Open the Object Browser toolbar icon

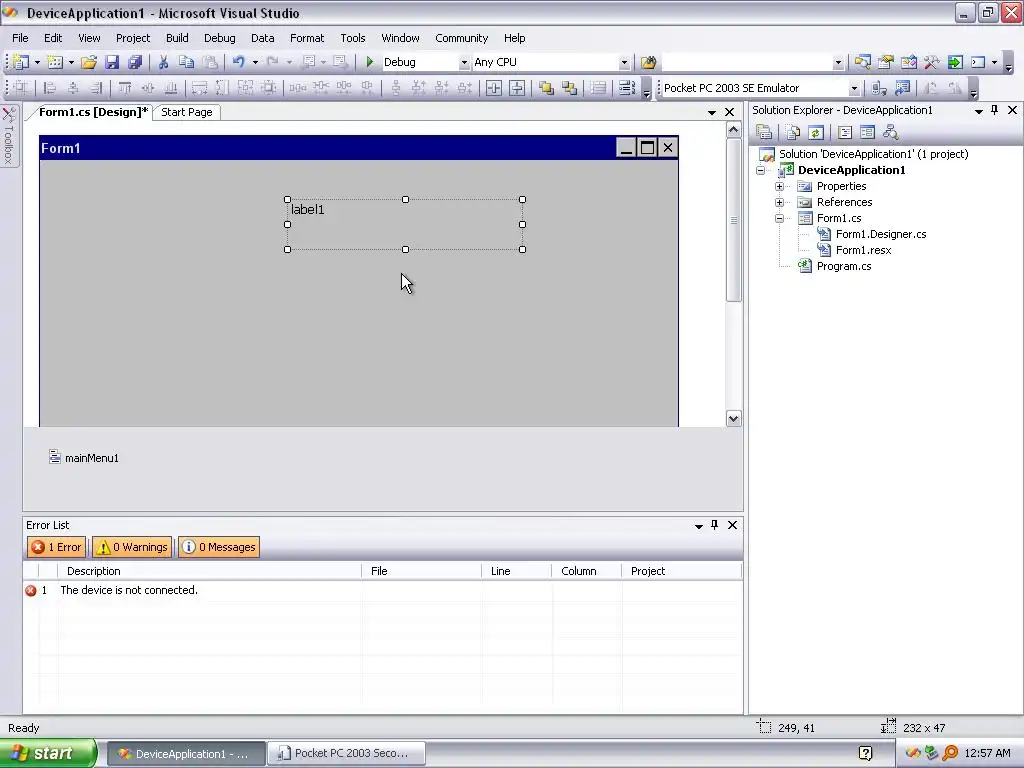908,62
